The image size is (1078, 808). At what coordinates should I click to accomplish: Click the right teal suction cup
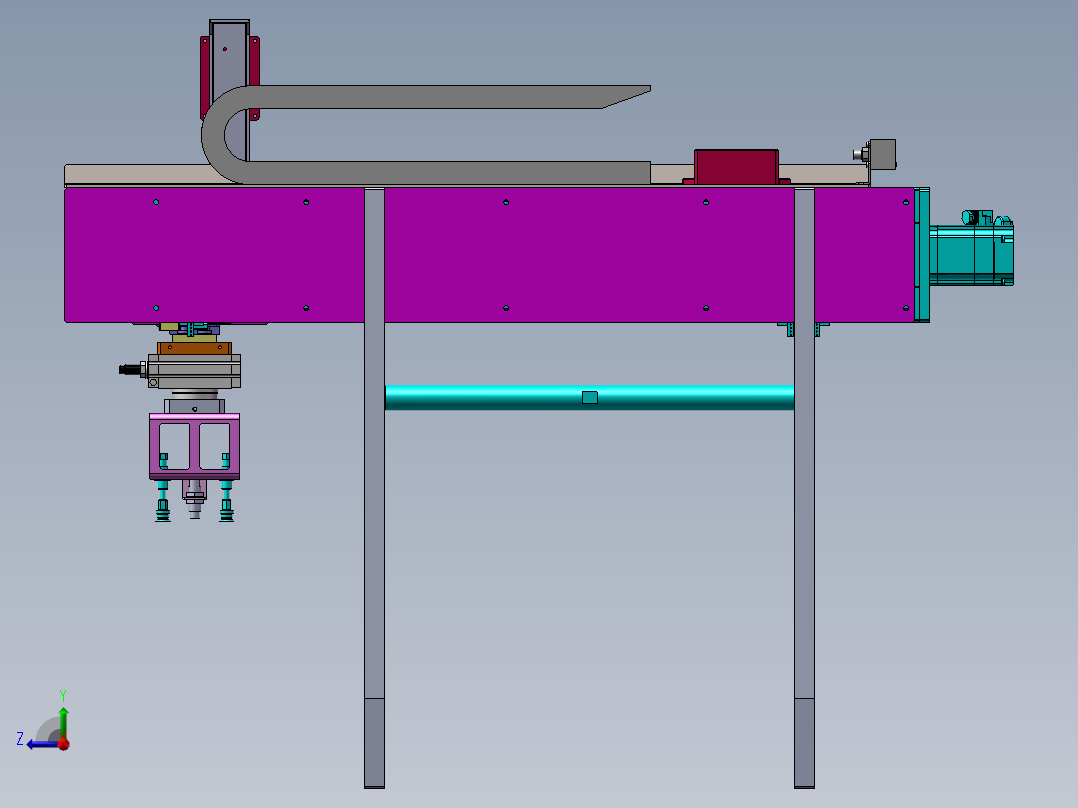pos(226,511)
